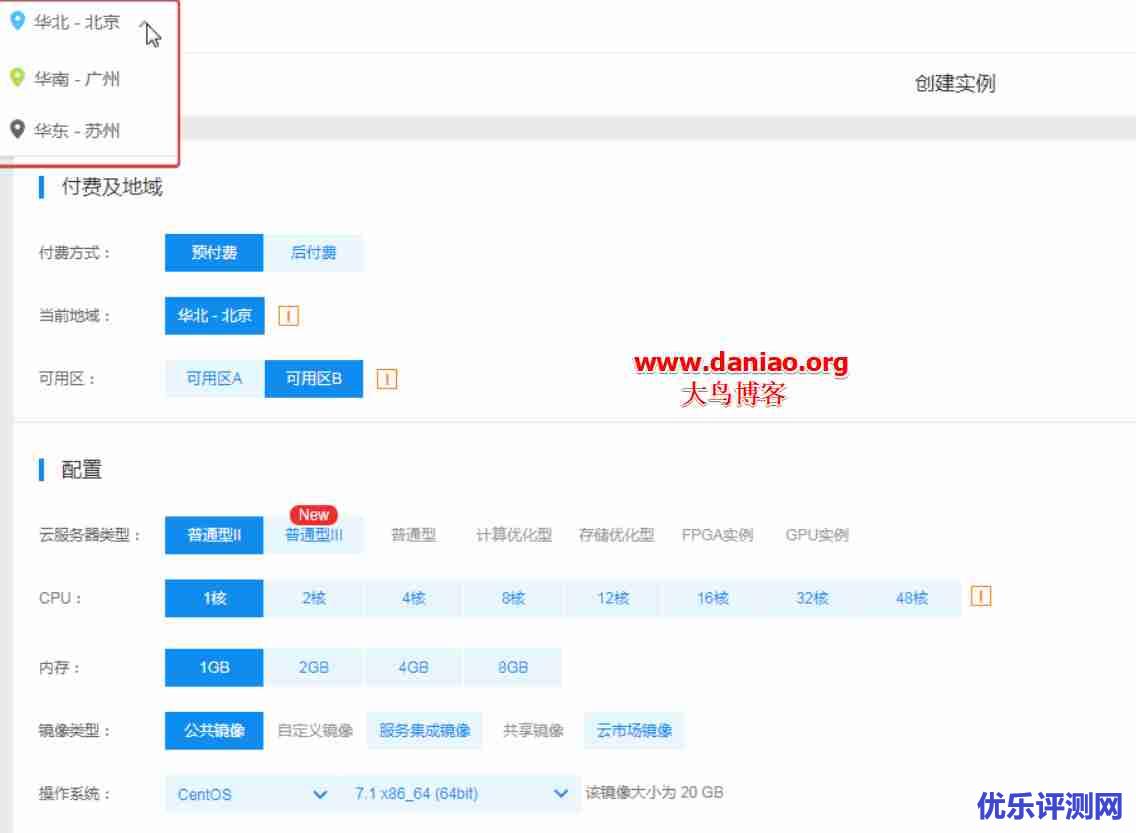This screenshot has width=1136, height=833.
Task: Click the blue location pin beside 华北-北京
Action: pos(17,20)
